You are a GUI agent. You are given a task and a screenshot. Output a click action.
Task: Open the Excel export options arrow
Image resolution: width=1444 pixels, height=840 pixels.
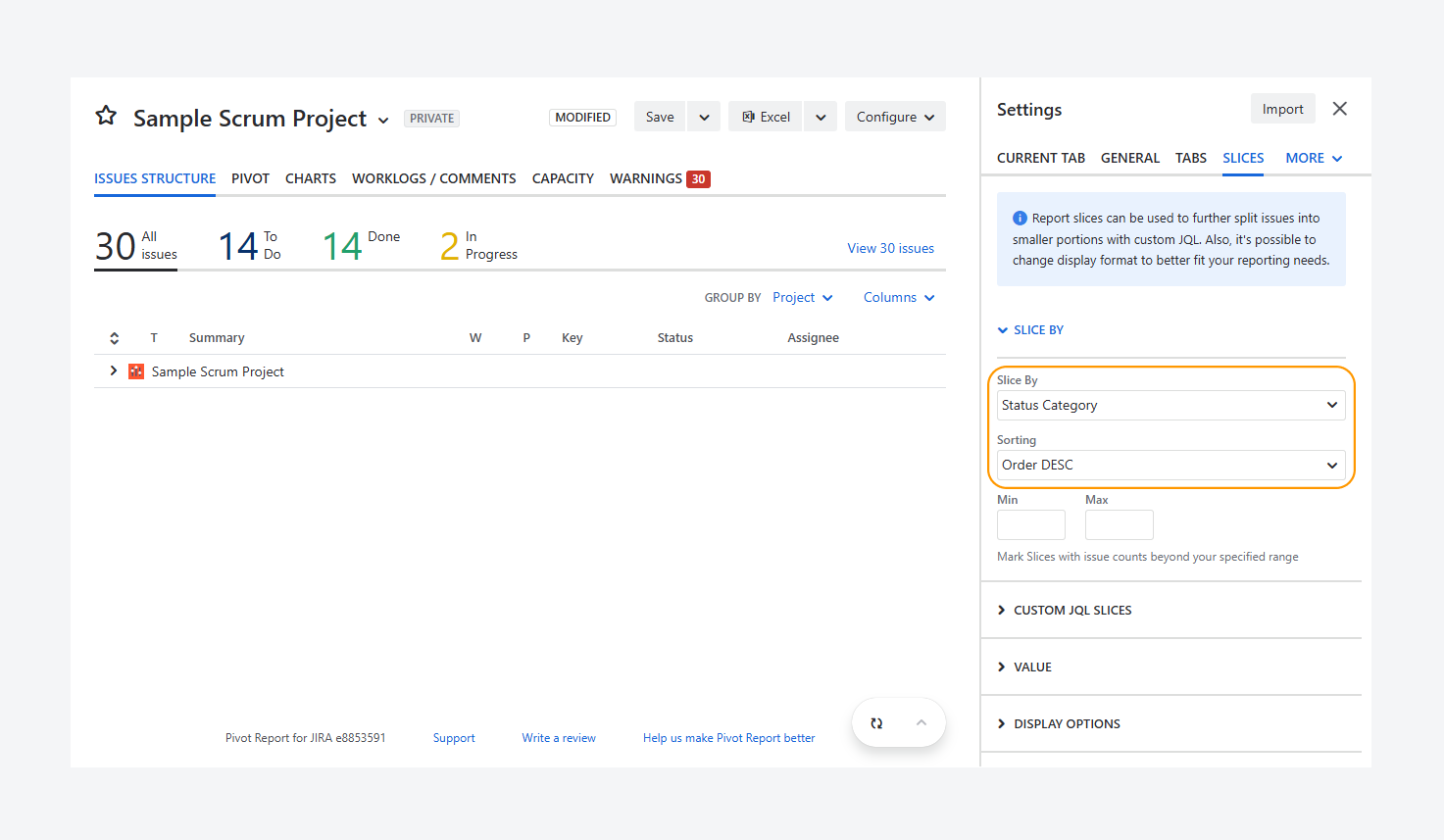click(821, 117)
